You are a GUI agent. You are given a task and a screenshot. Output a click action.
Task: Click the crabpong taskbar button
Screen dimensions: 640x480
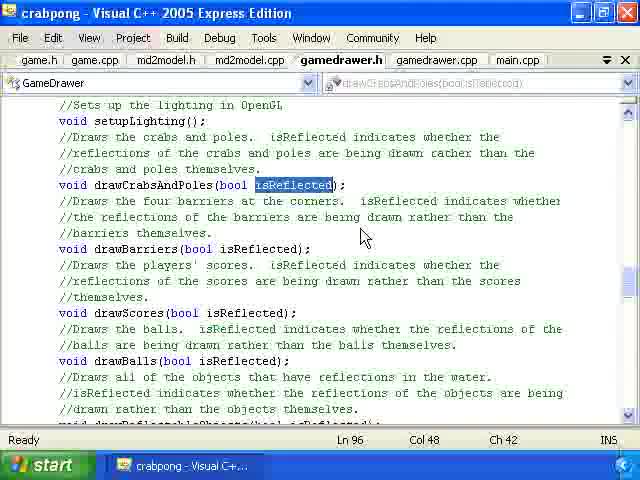[188, 466]
